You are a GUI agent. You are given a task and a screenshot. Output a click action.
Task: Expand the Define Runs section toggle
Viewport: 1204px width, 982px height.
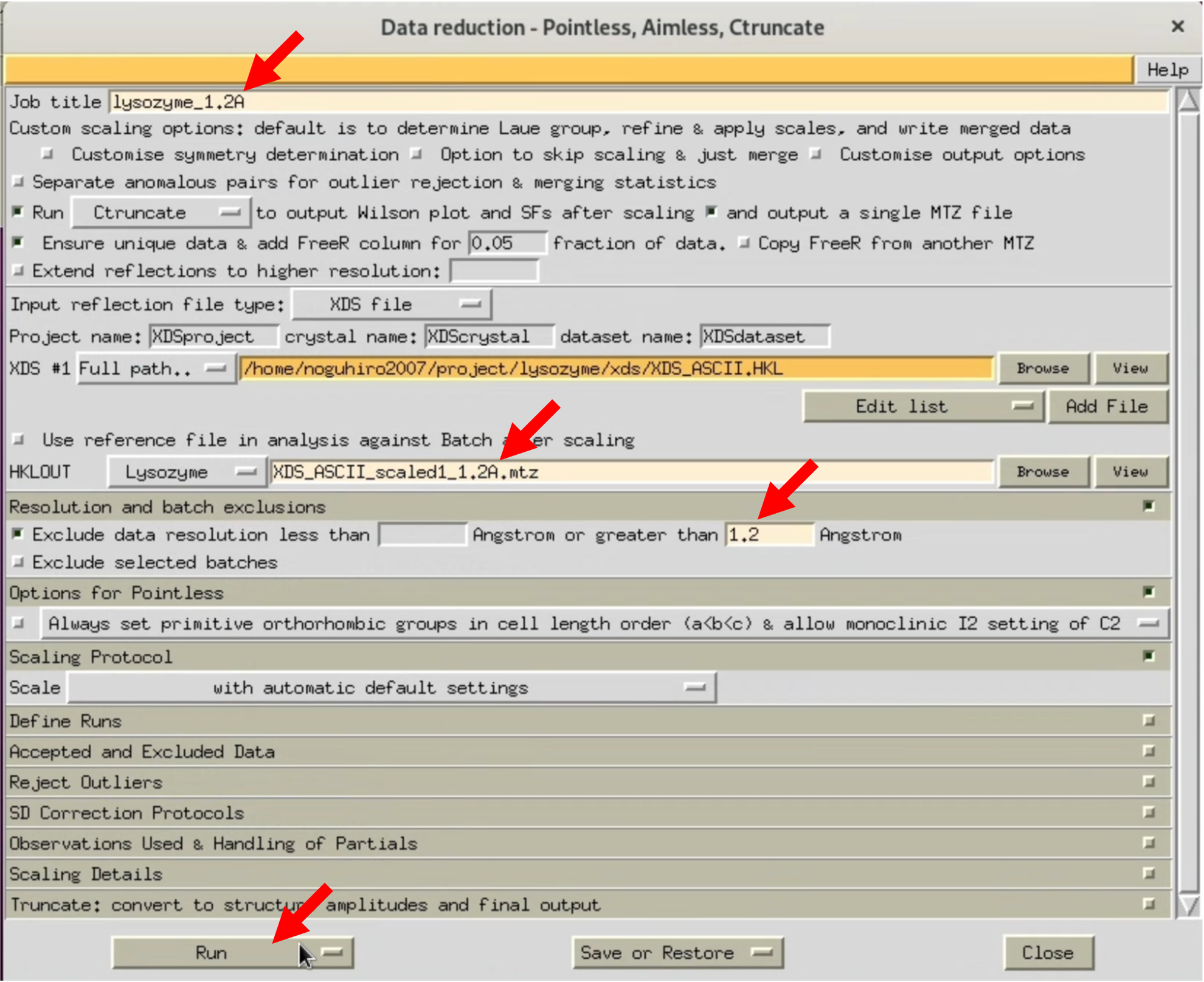tap(1148, 721)
